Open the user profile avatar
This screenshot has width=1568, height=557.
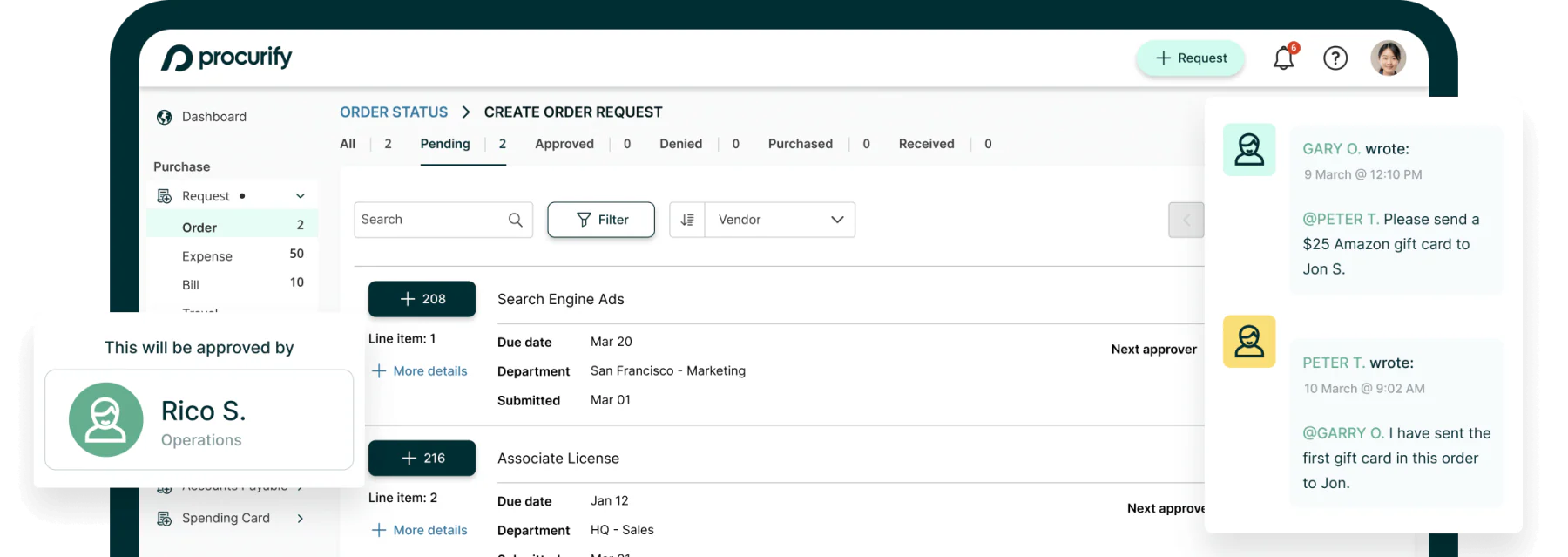[1389, 58]
